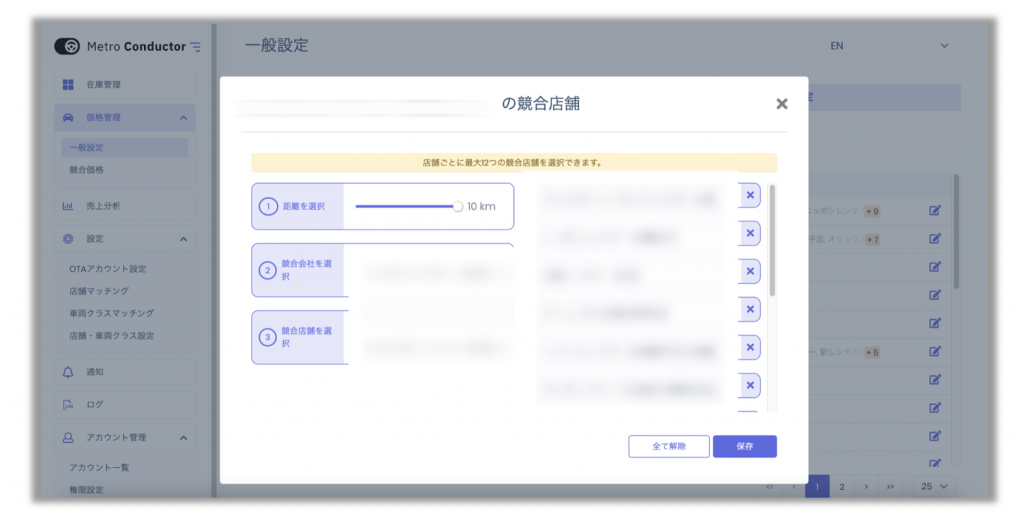Collapse the アカウント管理 section

click(184, 438)
